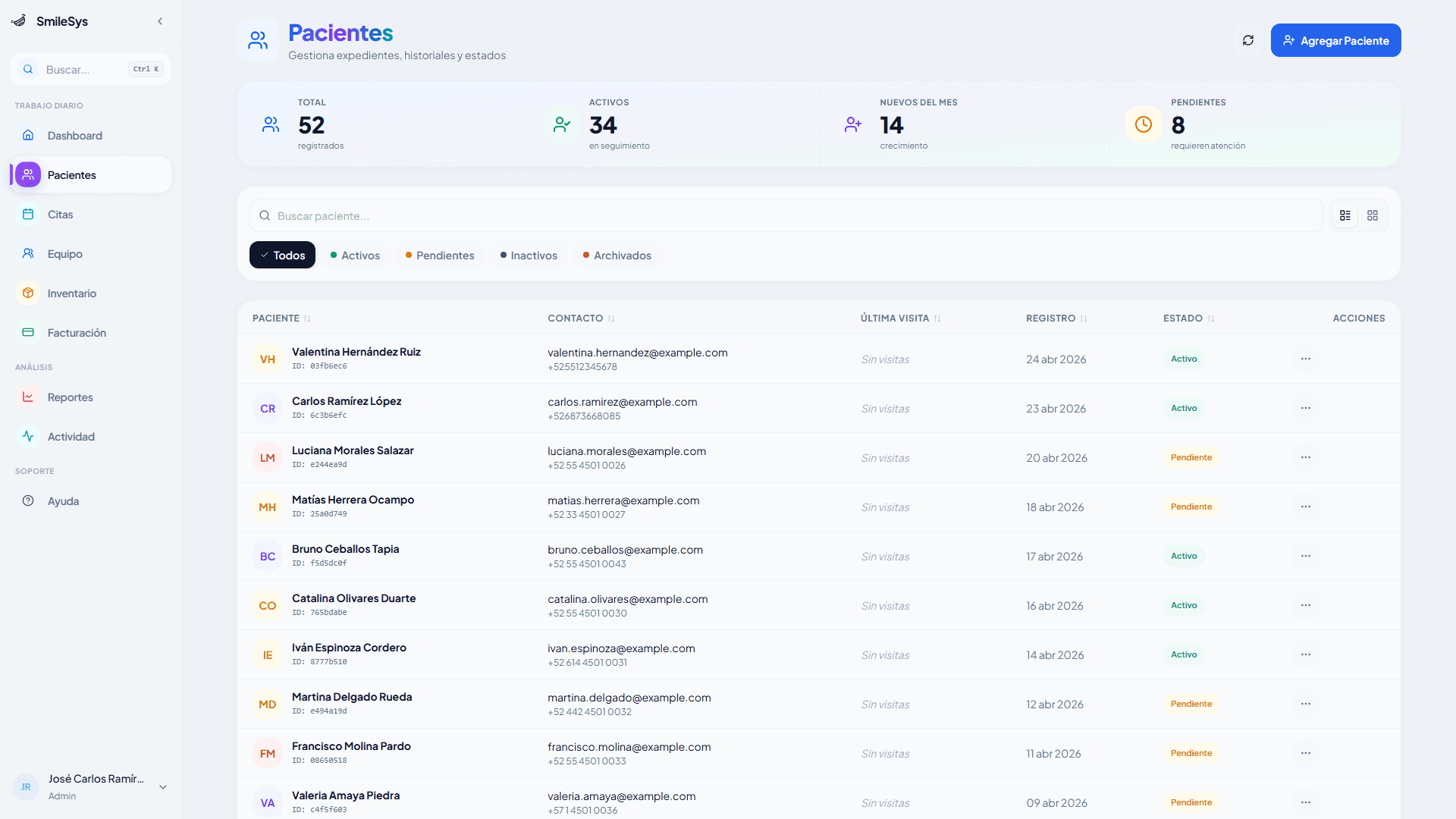This screenshot has height=819, width=1456.
Task: Open actions menu for Martina Delgado Rueda
Action: pyautogui.click(x=1306, y=704)
